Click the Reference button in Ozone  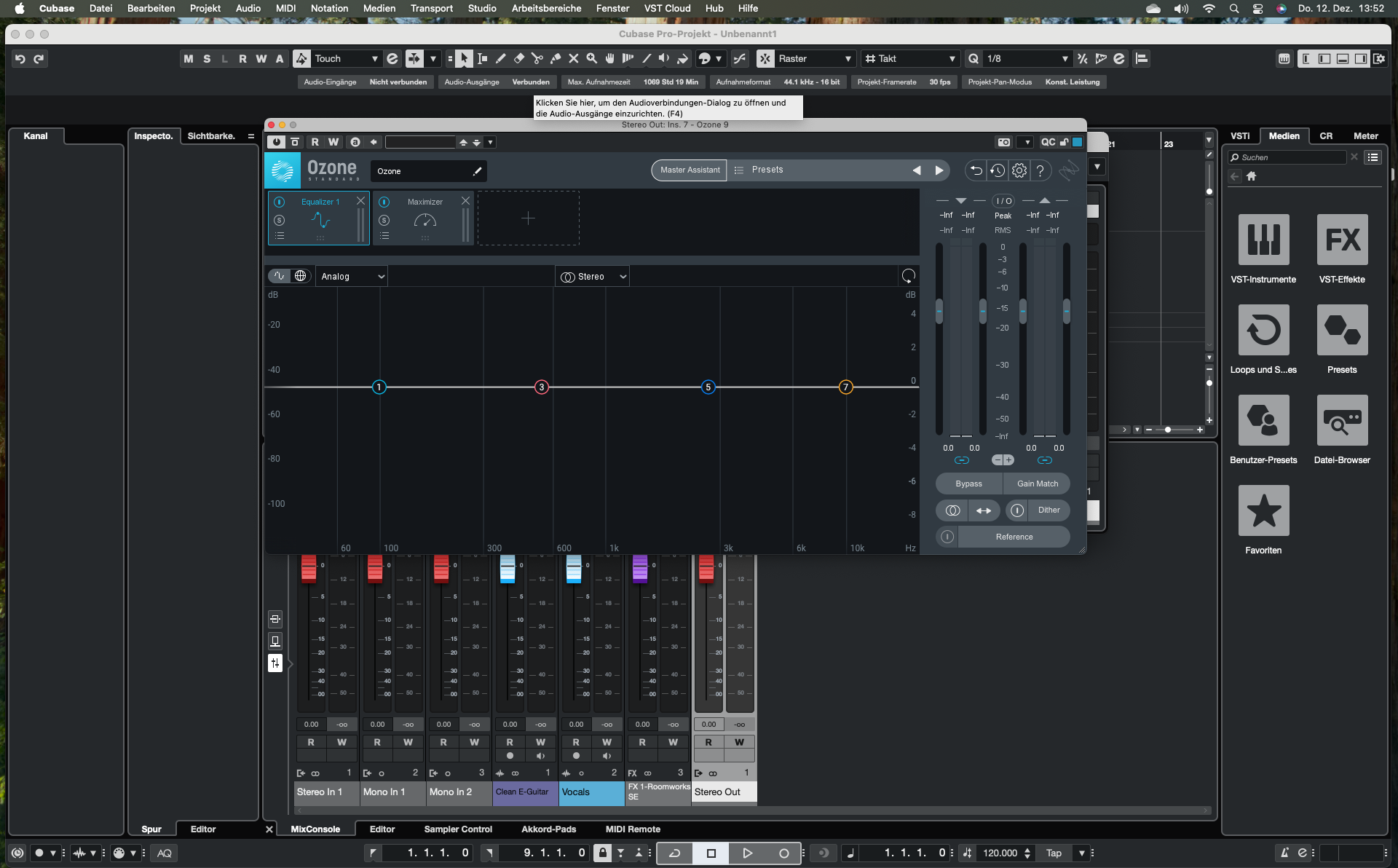[x=1014, y=537]
